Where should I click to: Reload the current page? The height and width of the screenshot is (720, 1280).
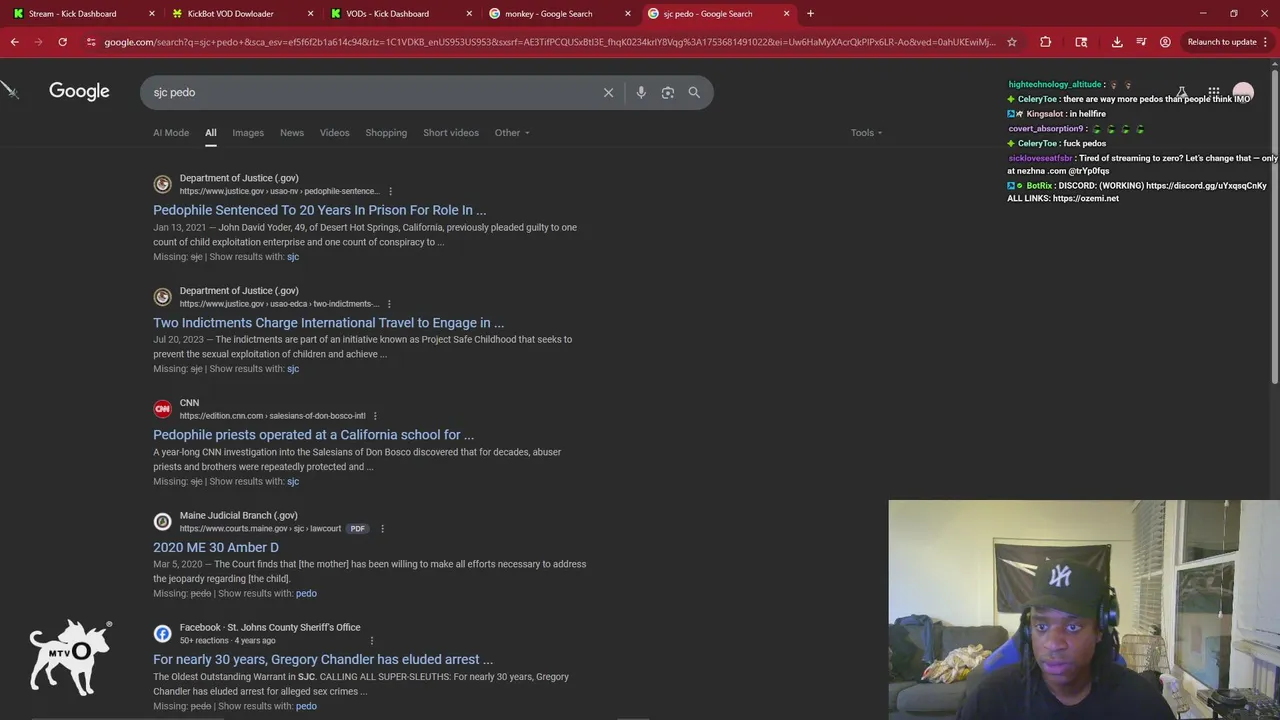62,42
